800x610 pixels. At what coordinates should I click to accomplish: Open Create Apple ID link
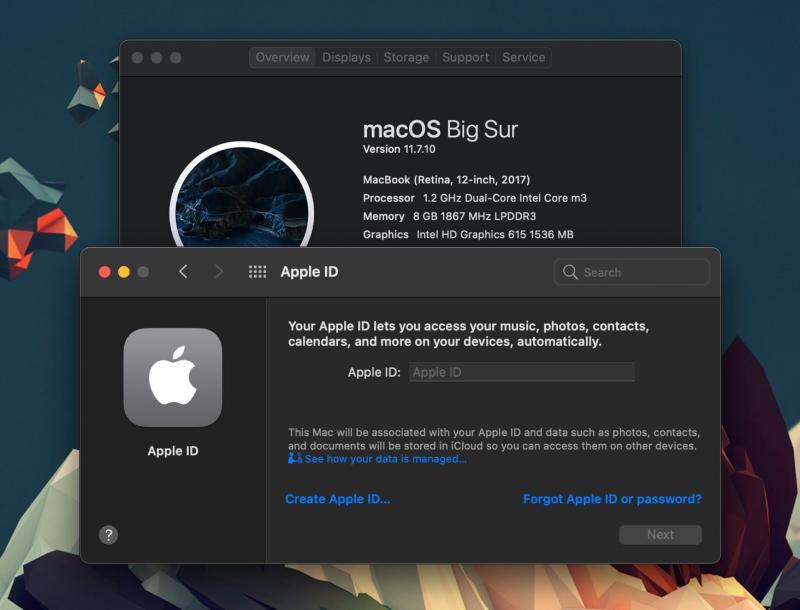point(338,499)
